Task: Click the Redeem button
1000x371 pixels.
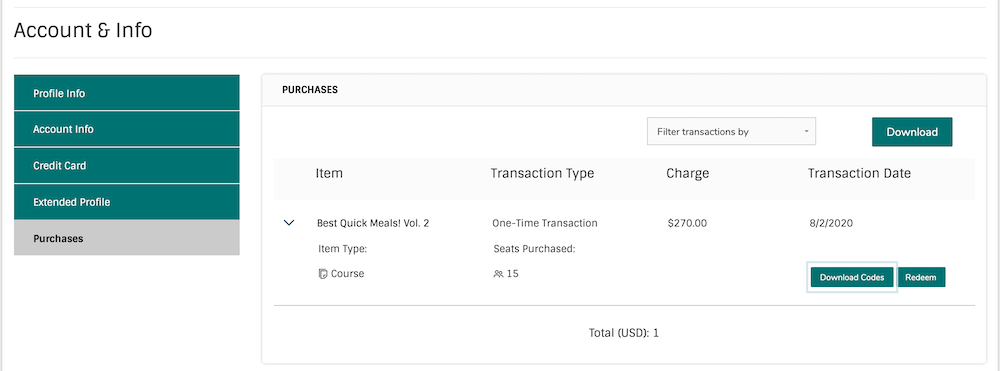Action: [921, 277]
